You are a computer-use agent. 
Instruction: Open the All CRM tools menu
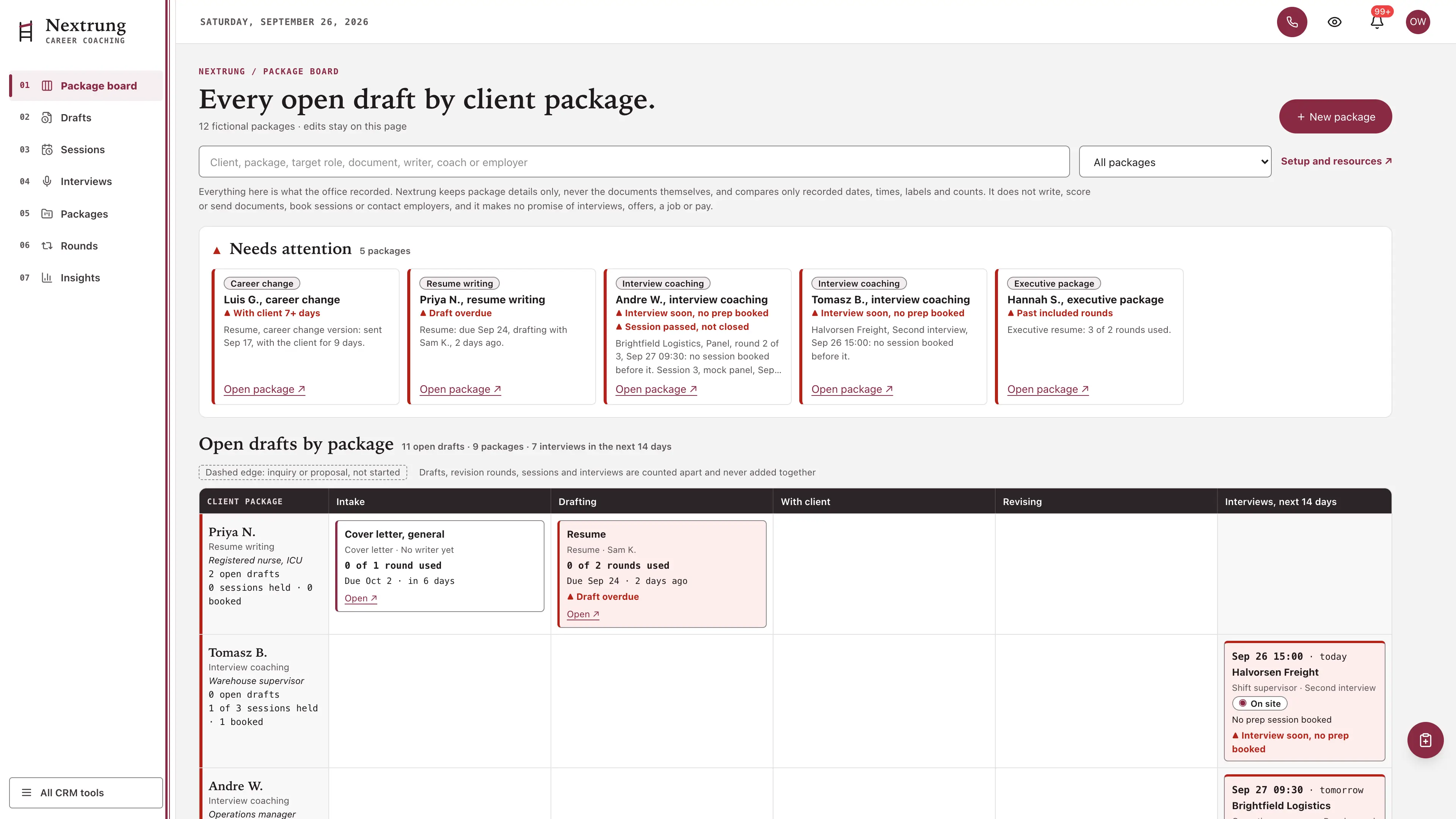coord(86,792)
